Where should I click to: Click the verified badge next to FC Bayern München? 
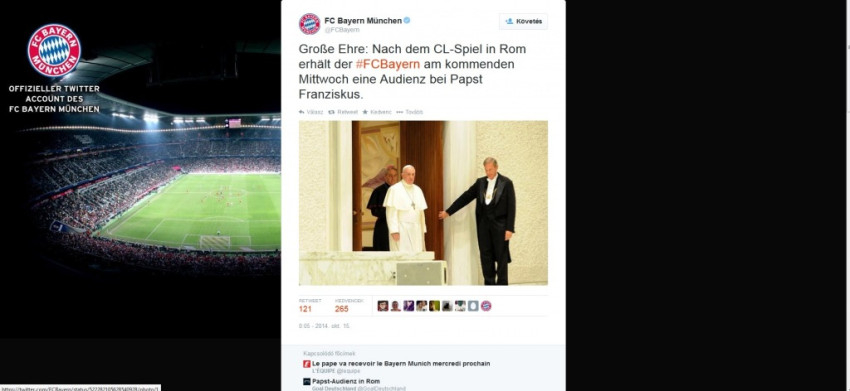click(x=407, y=21)
